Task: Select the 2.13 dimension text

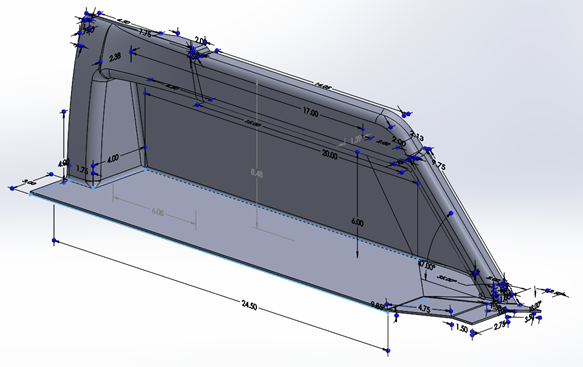Action: pos(416,136)
